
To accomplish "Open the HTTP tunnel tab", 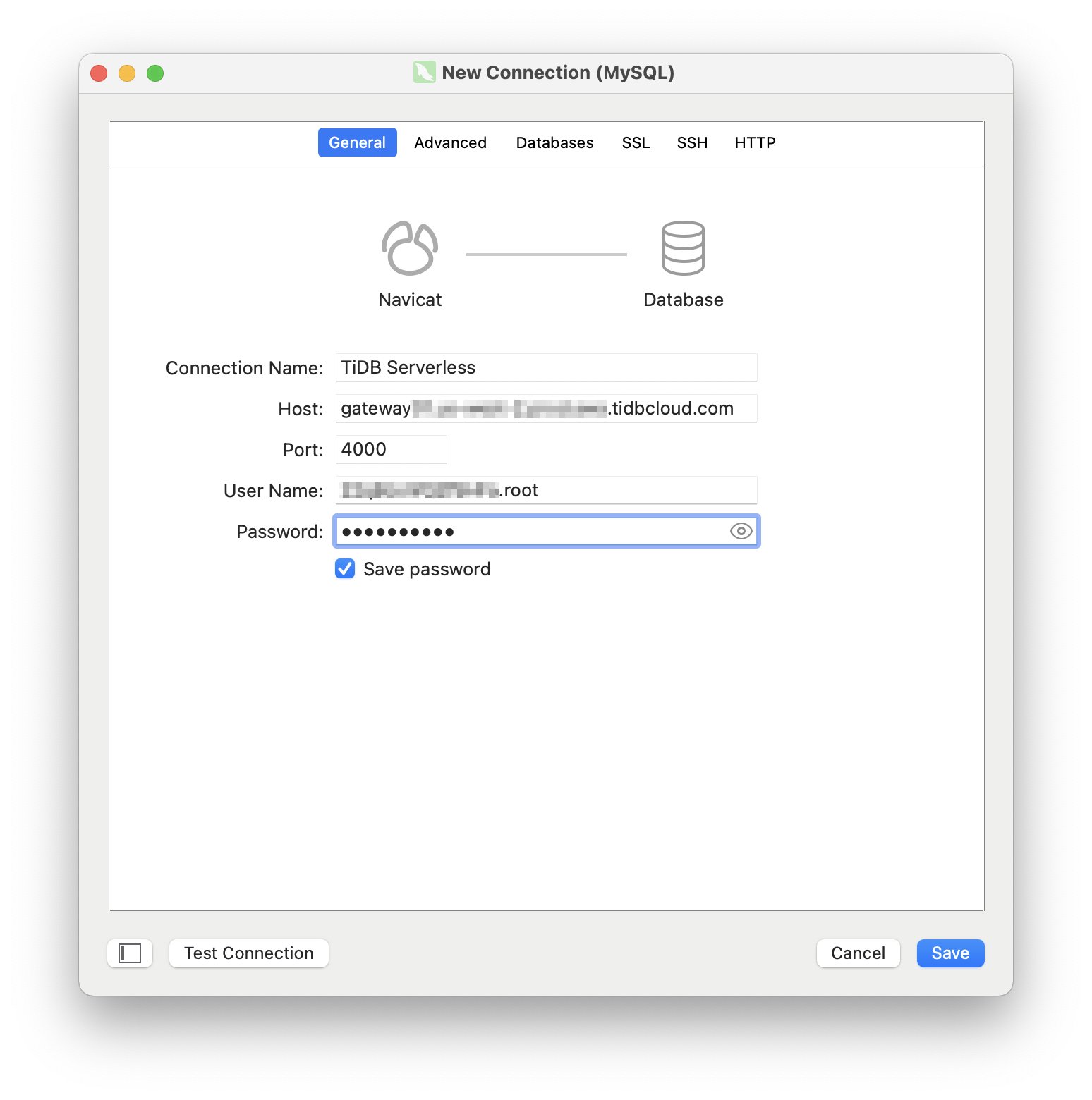I will [x=754, y=142].
